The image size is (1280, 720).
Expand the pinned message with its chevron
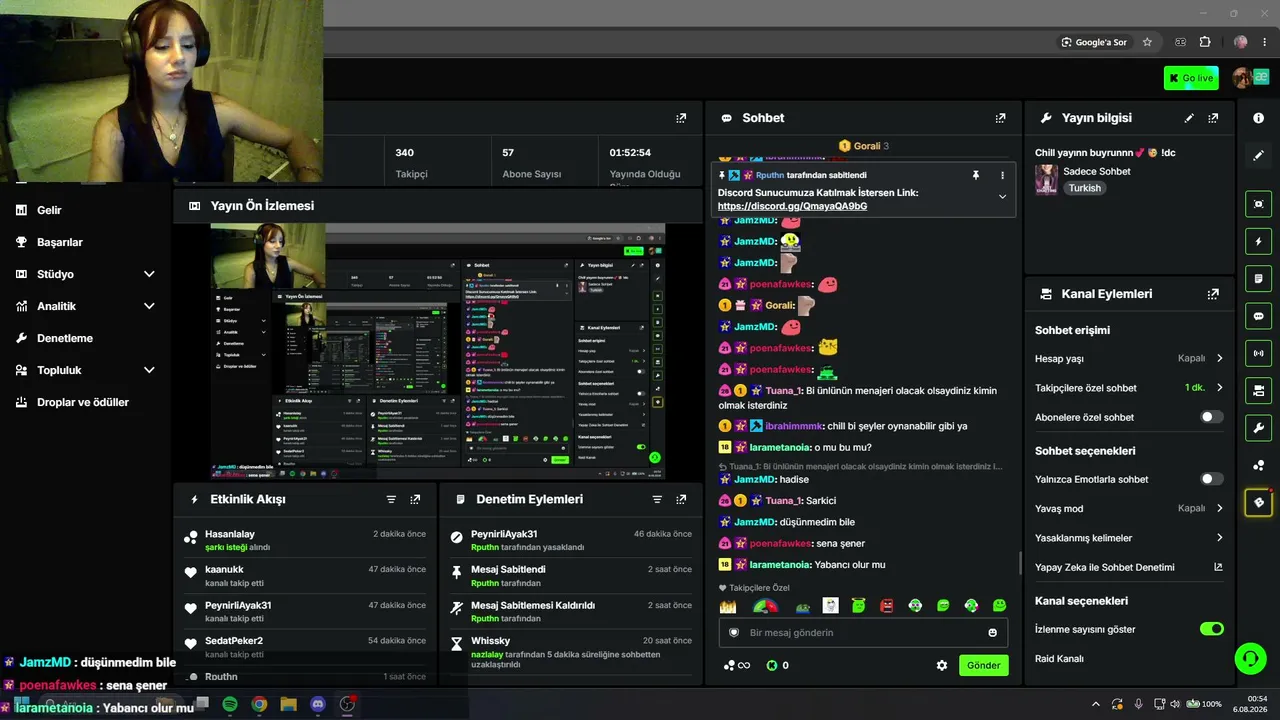tap(1002, 197)
